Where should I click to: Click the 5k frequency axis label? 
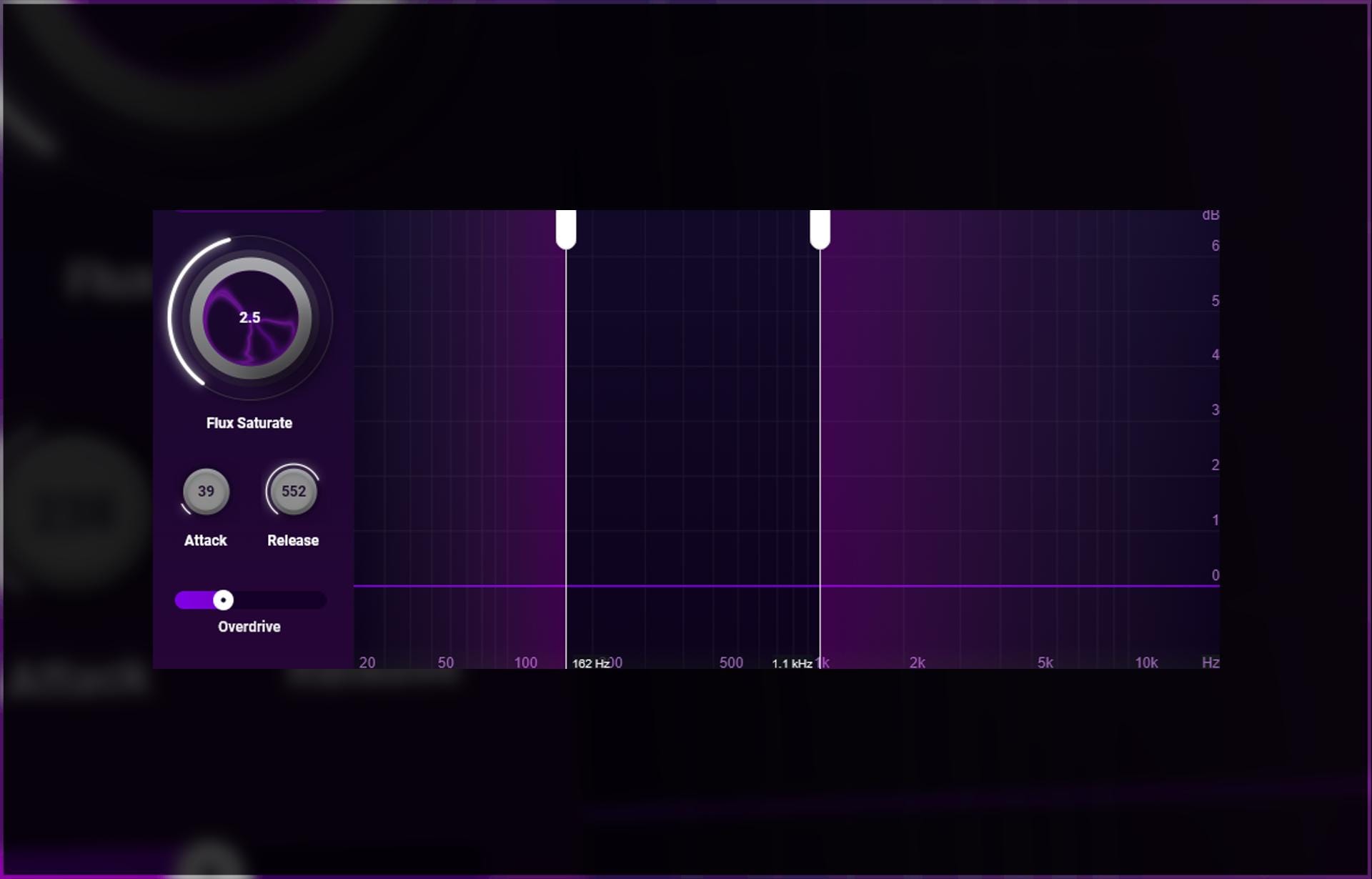pos(1045,662)
